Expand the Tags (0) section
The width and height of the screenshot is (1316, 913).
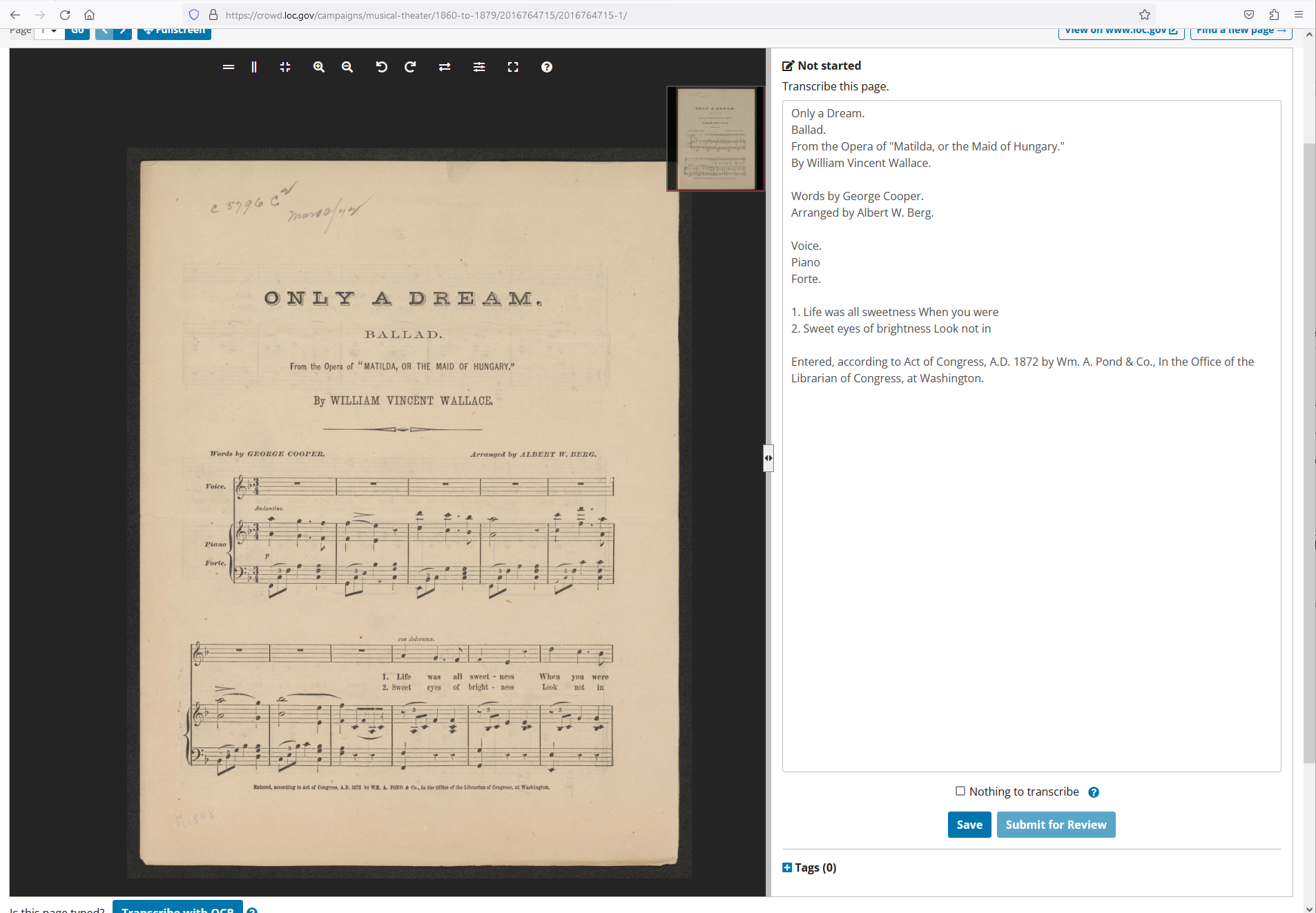click(x=809, y=867)
